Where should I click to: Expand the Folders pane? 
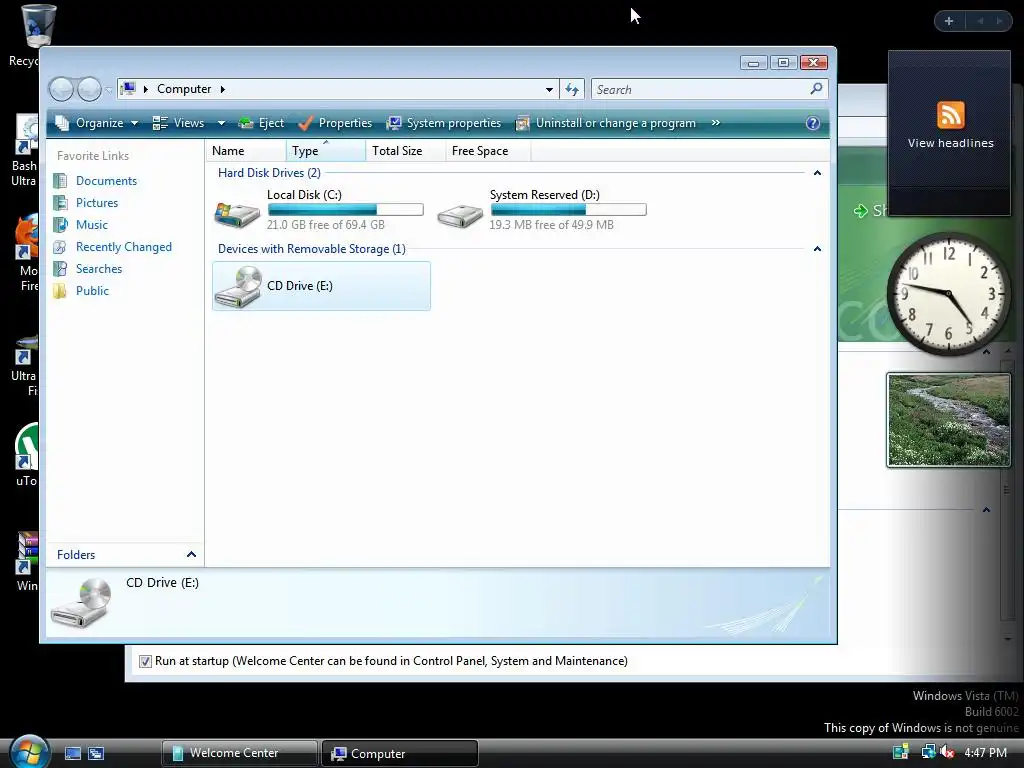pyautogui.click(x=191, y=554)
